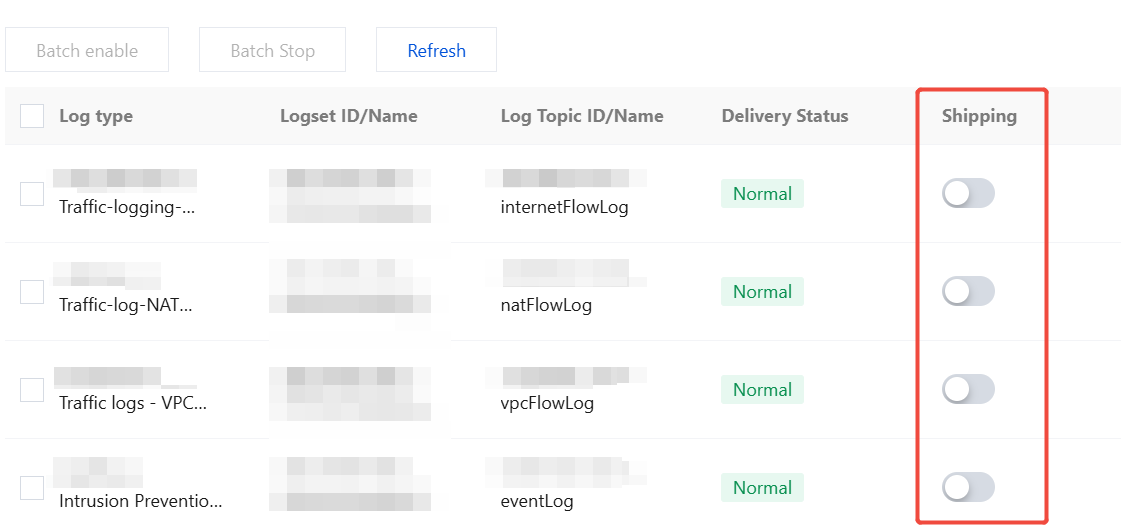Screen dimensions: 1121x528
Task: Click the Normal status for internetFlowLog
Action: coord(762,194)
